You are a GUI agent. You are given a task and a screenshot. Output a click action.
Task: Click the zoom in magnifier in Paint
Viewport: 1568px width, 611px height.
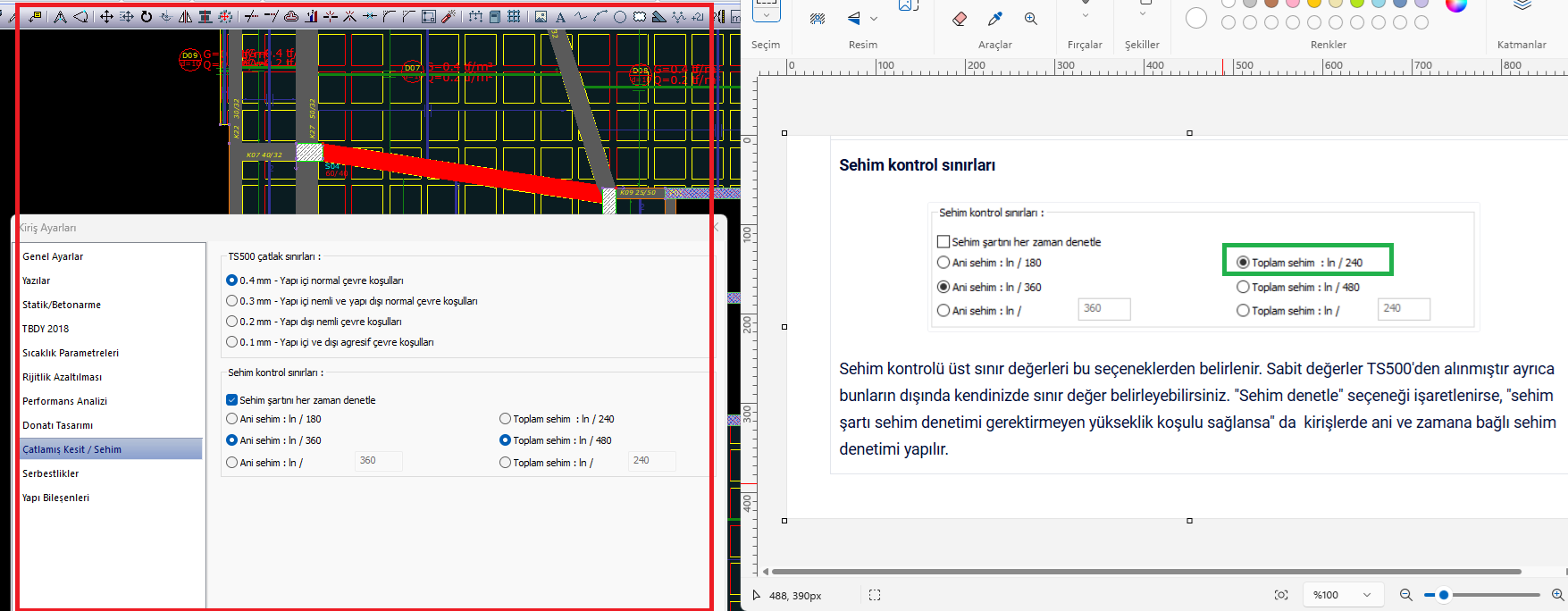pyautogui.click(x=1558, y=595)
